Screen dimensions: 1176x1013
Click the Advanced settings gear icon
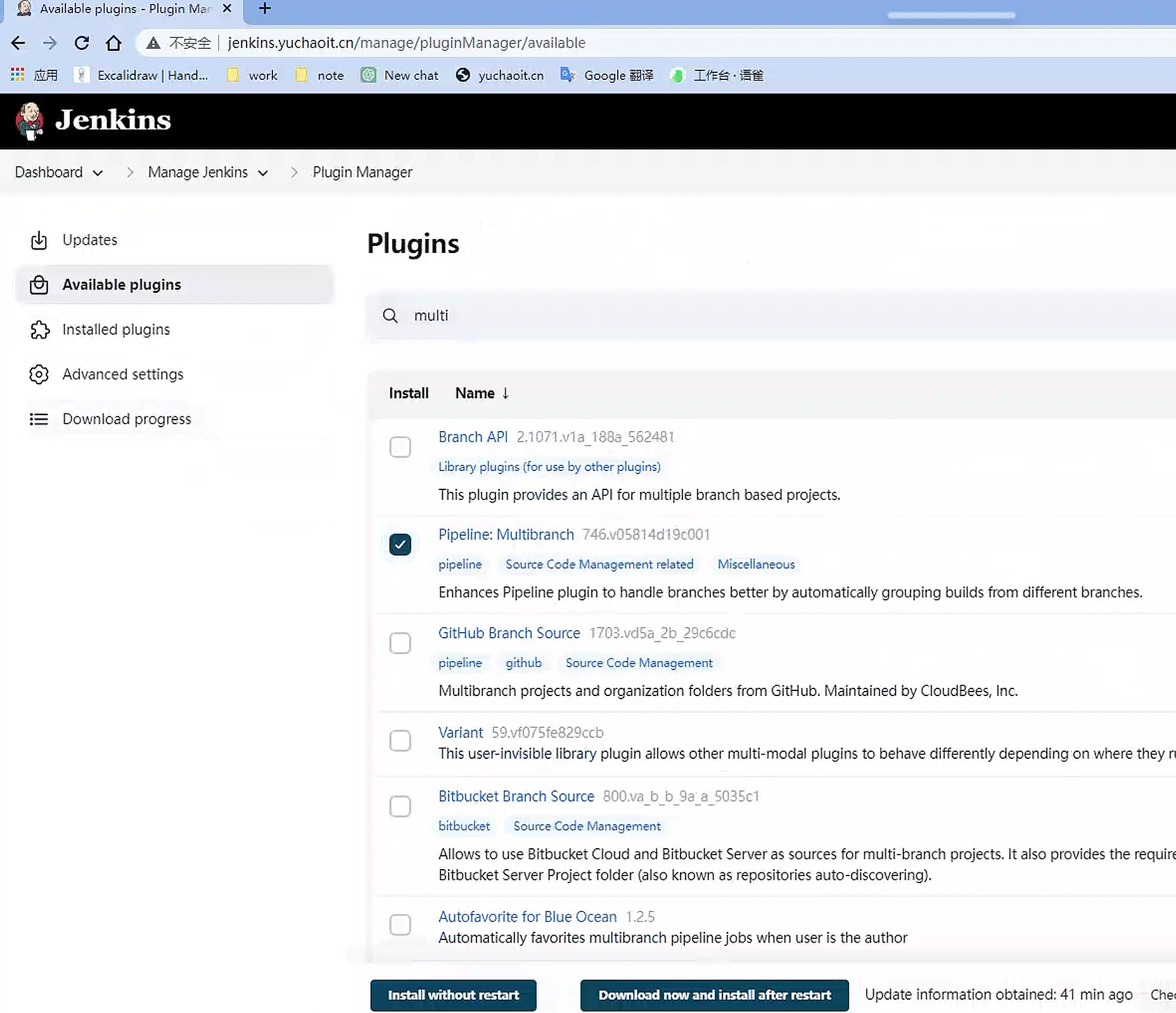[x=39, y=375]
